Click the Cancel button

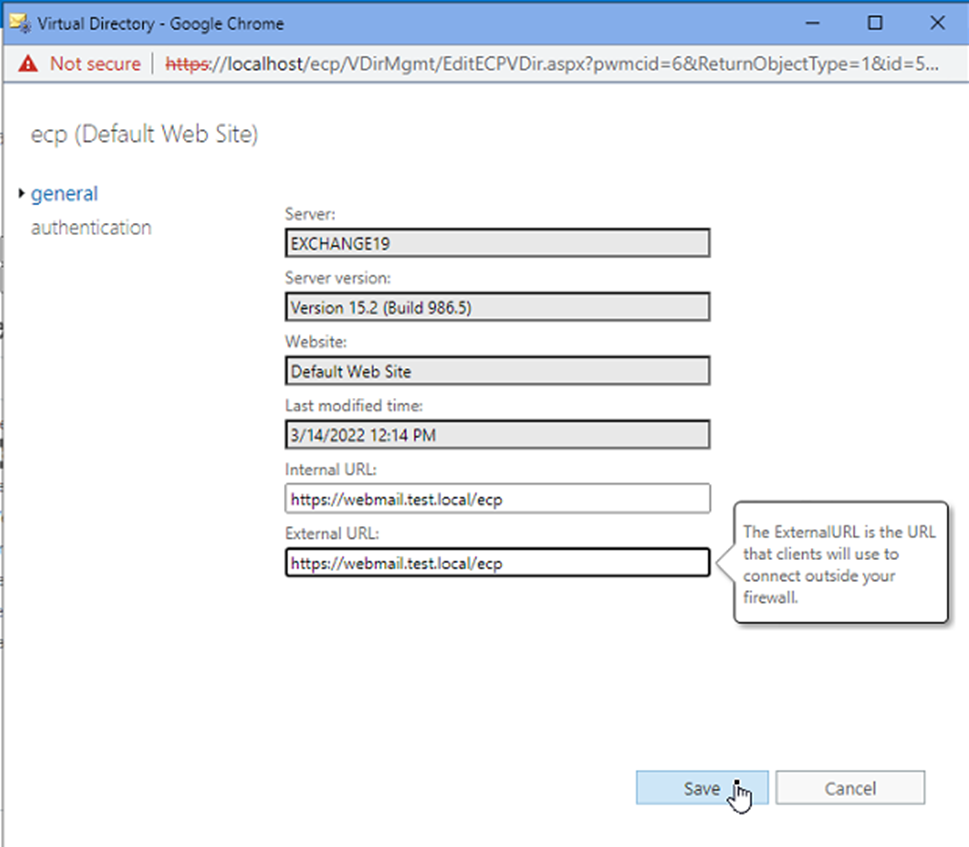(850, 788)
